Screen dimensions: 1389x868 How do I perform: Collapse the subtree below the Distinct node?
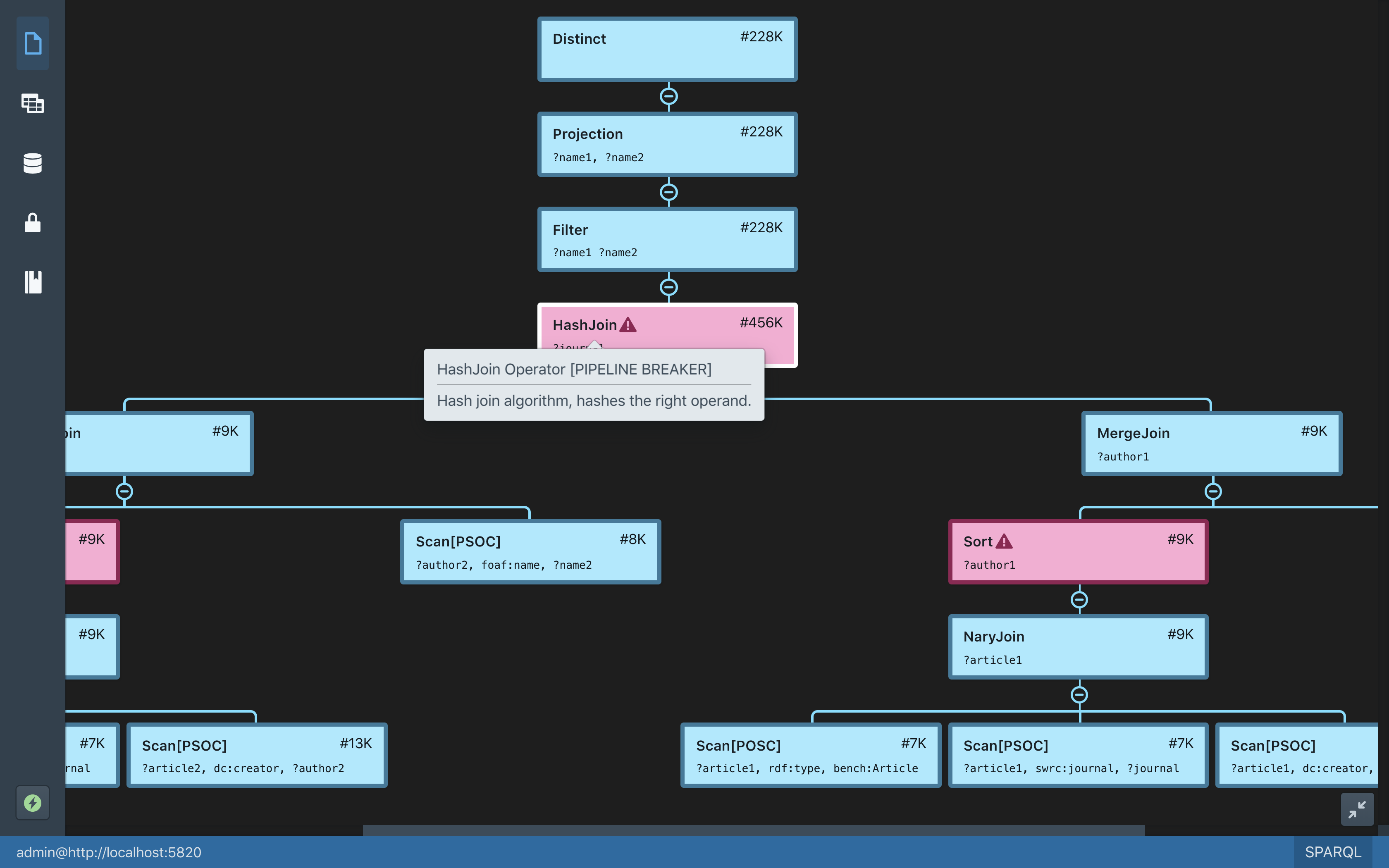pyautogui.click(x=668, y=96)
